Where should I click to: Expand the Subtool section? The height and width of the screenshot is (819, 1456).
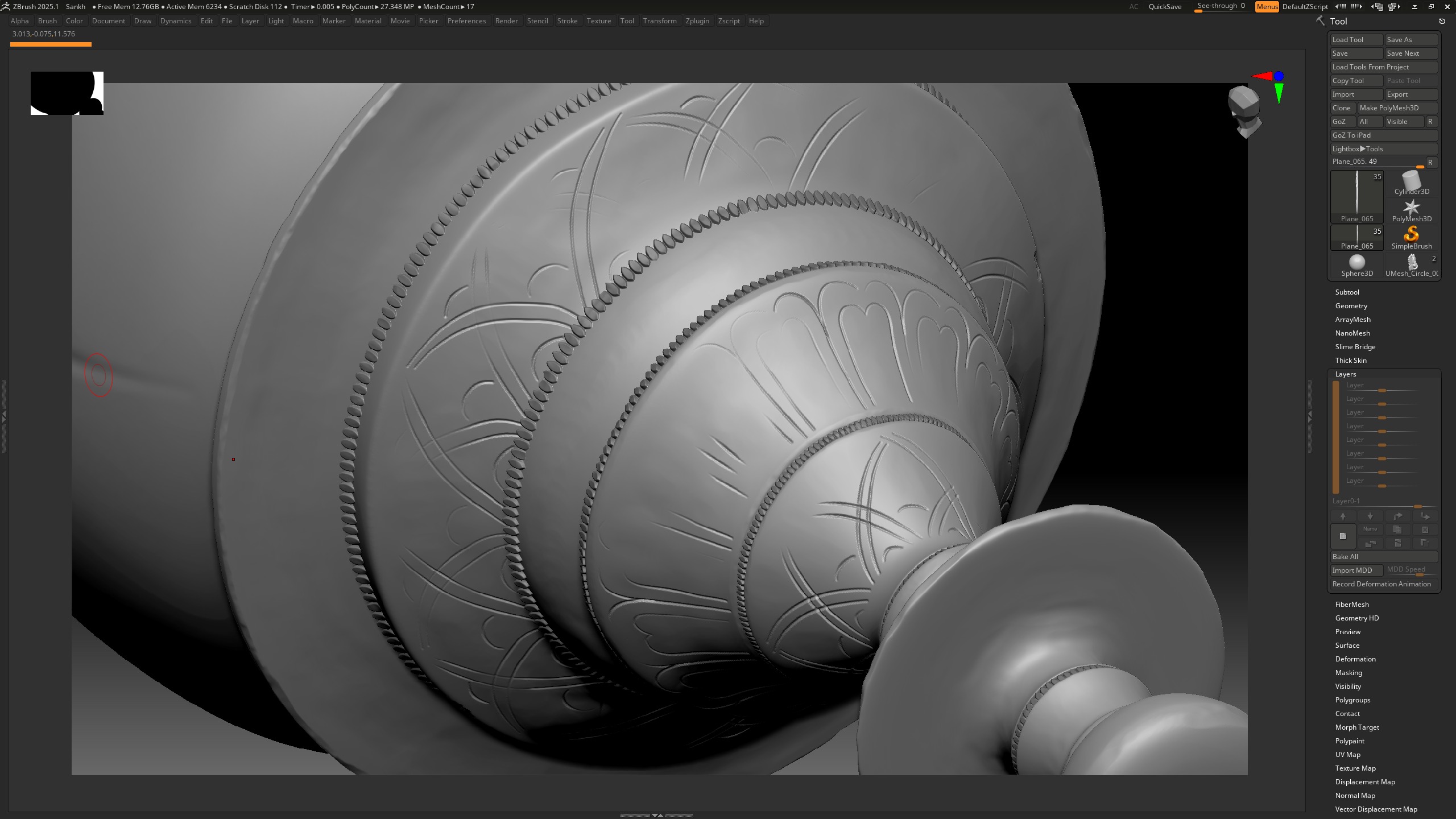pyautogui.click(x=1347, y=292)
